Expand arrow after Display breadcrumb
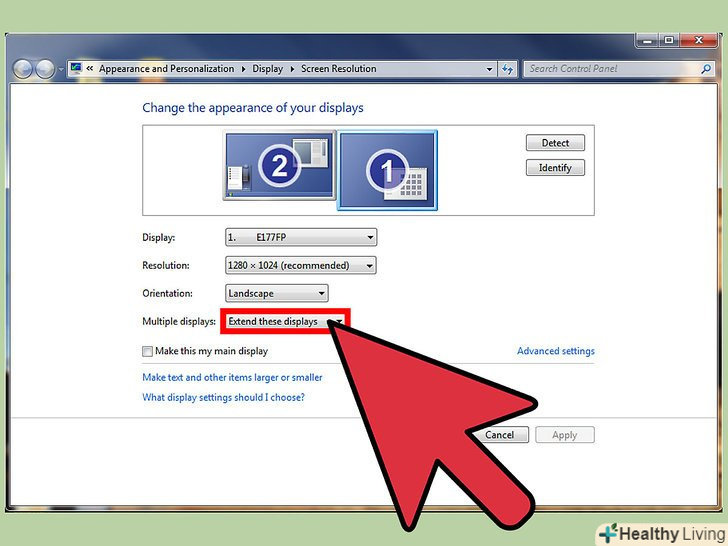The height and width of the screenshot is (546, 728). [x=292, y=69]
